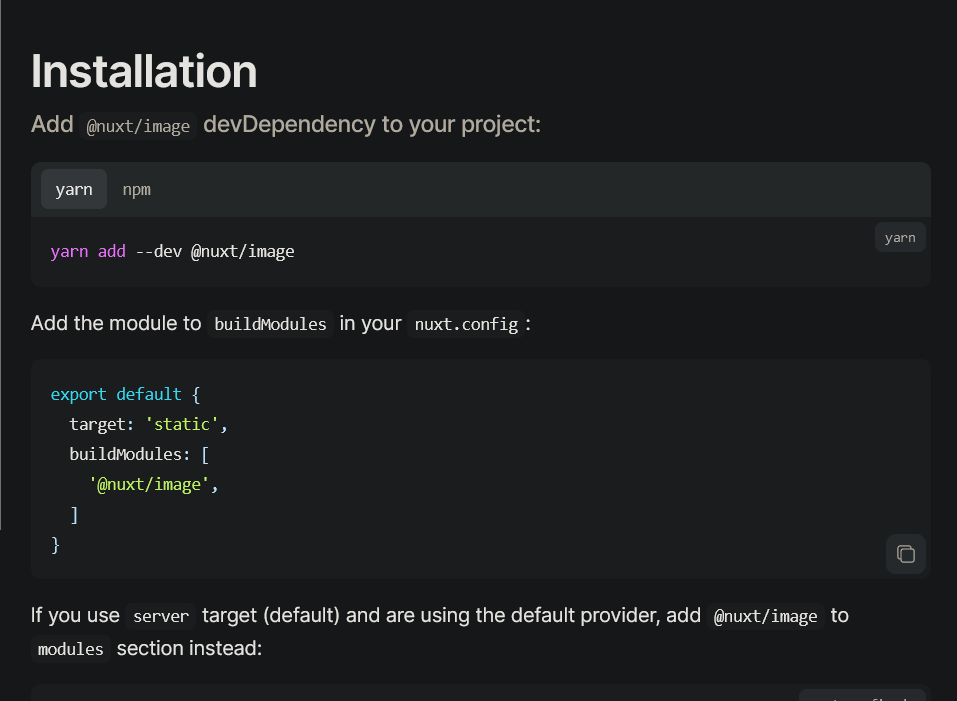Switch to the npm tab
This screenshot has width=957, height=701.
click(137, 190)
